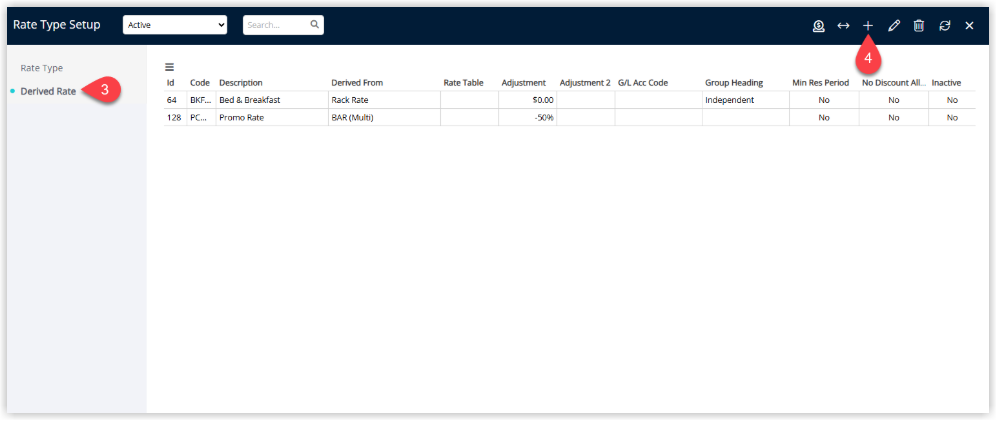Sort by the Id column header
This screenshot has height=421, width=997.
170,83
